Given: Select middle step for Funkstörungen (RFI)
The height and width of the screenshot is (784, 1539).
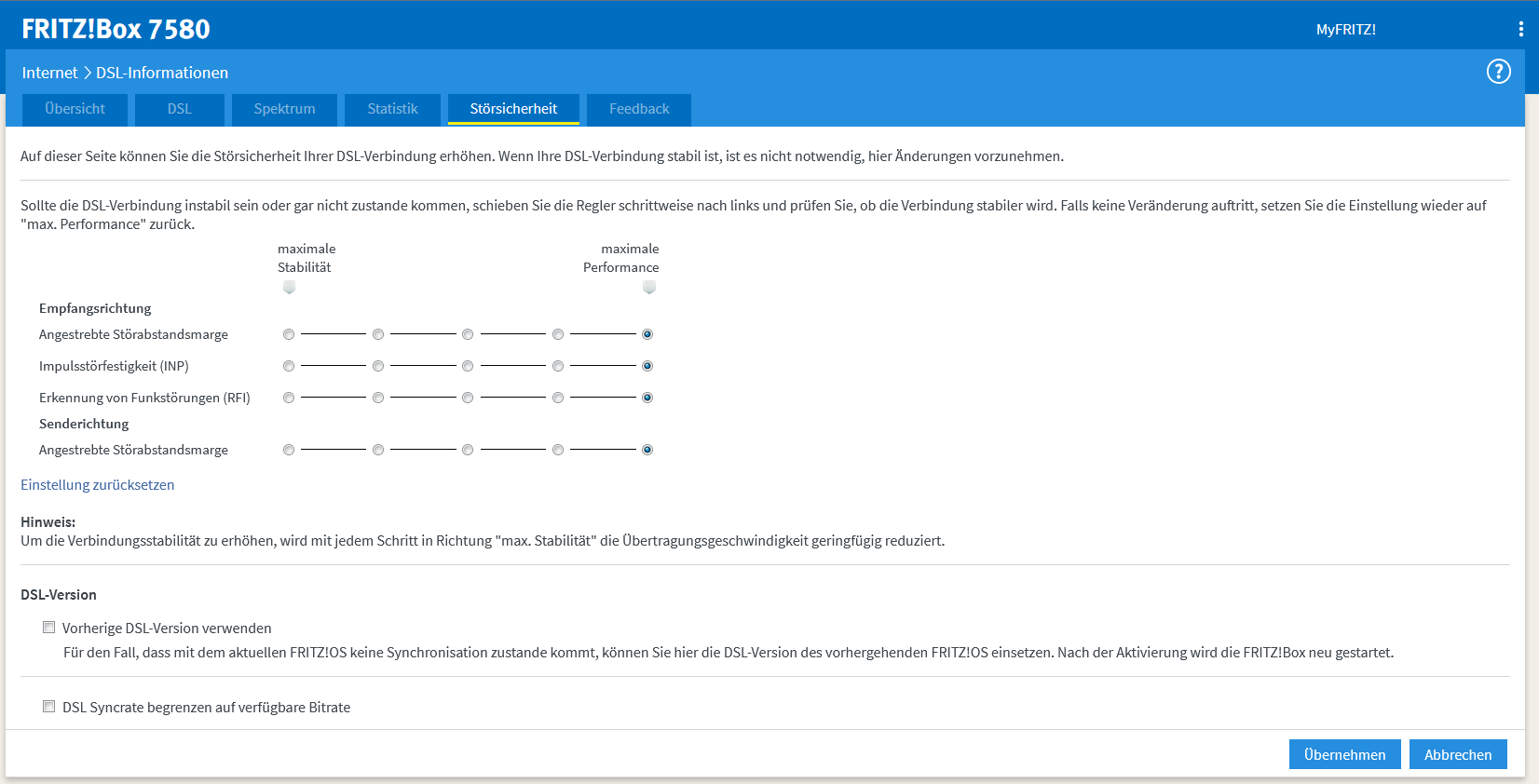Looking at the screenshot, I should (468, 398).
